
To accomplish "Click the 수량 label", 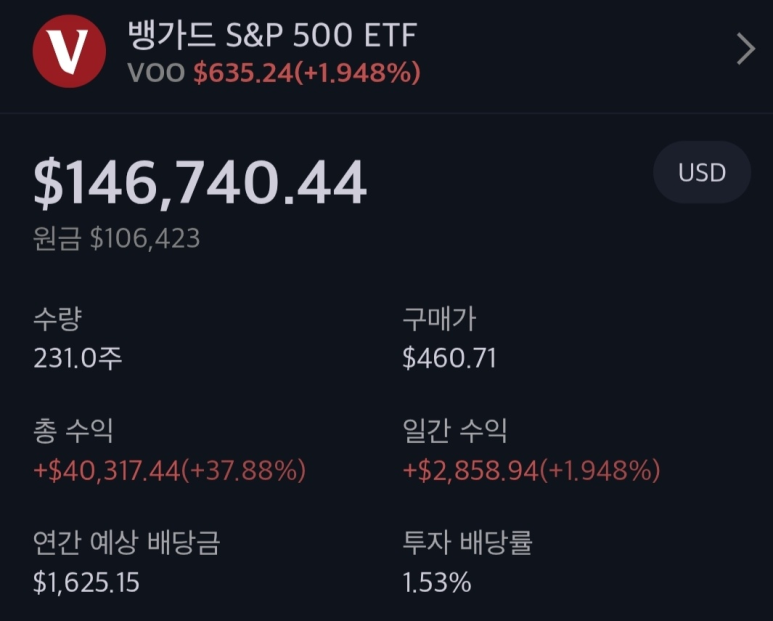I will (x=57, y=319).
